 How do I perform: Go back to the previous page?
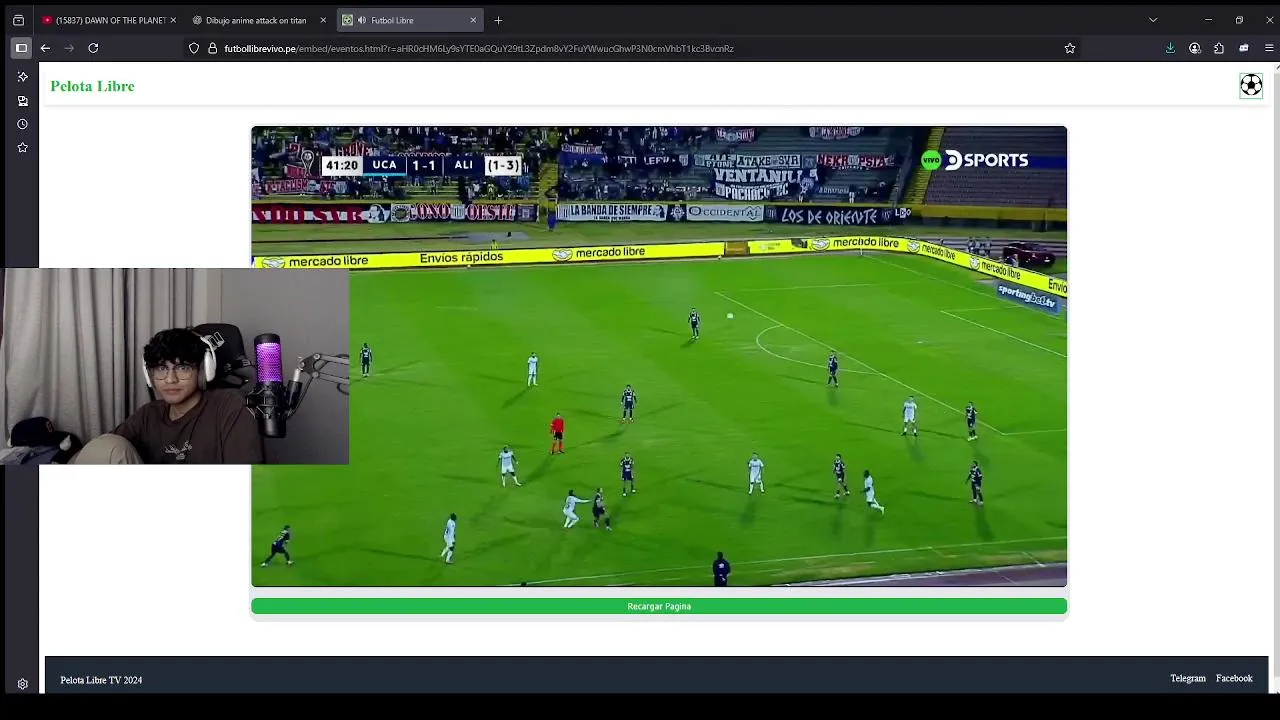pos(45,48)
